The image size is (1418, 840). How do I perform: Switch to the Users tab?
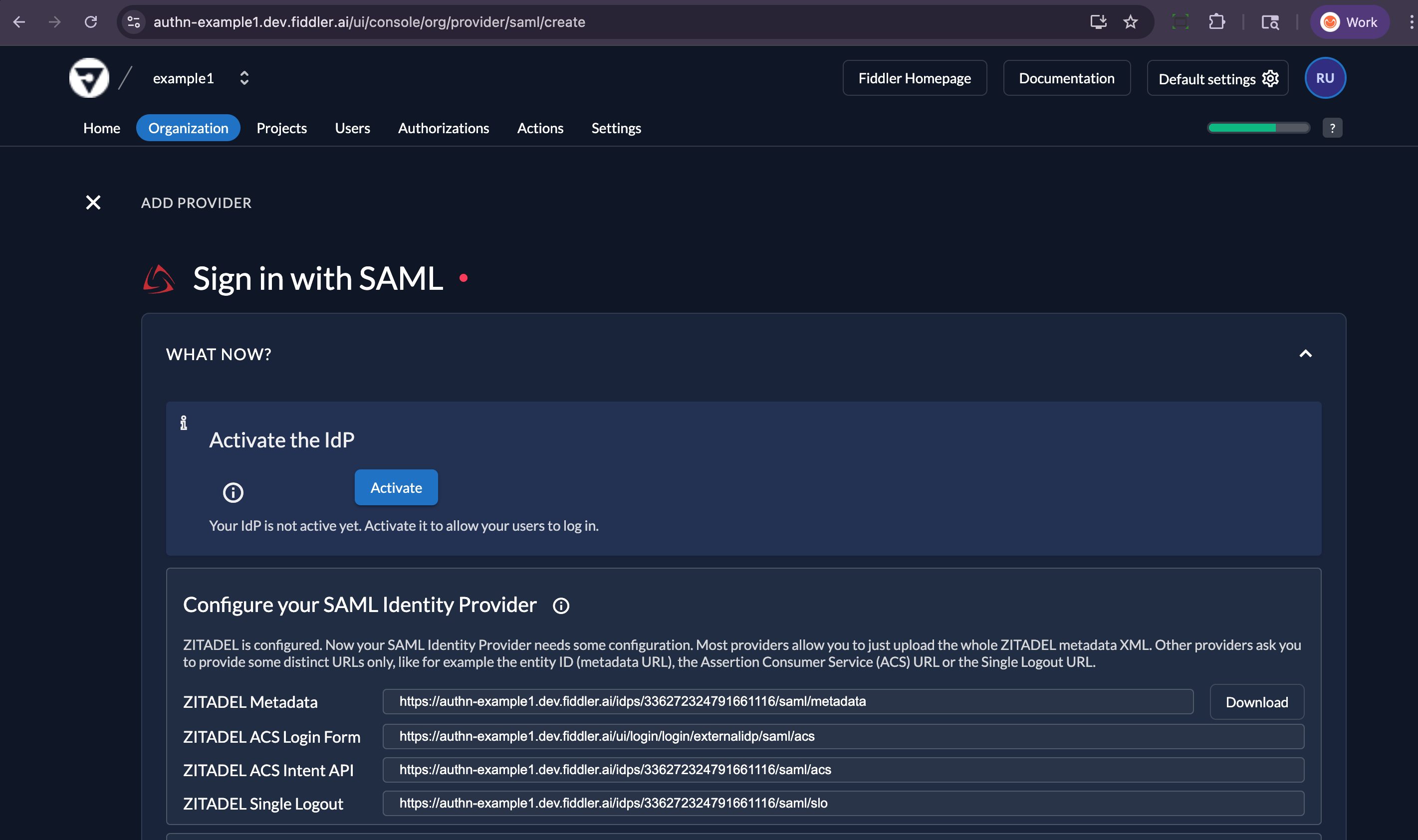click(352, 128)
